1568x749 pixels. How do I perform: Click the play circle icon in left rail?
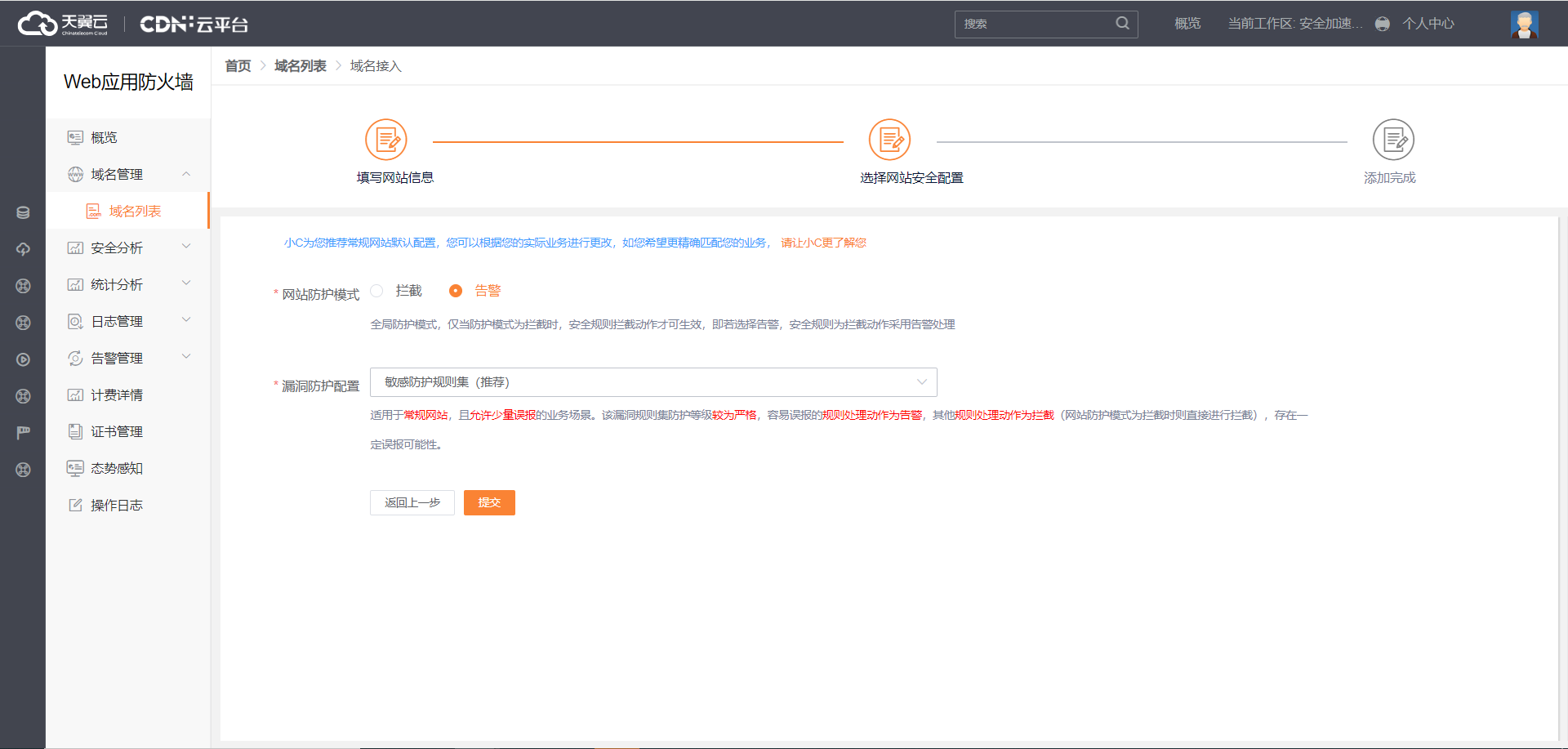click(x=23, y=359)
